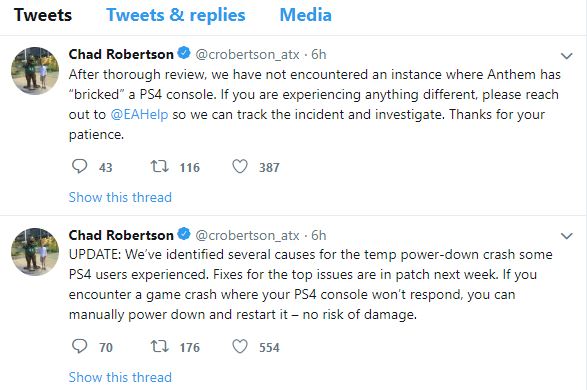Like the tweet with 387 likes
The height and width of the screenshot is (390, 587).
pos(240,167)
